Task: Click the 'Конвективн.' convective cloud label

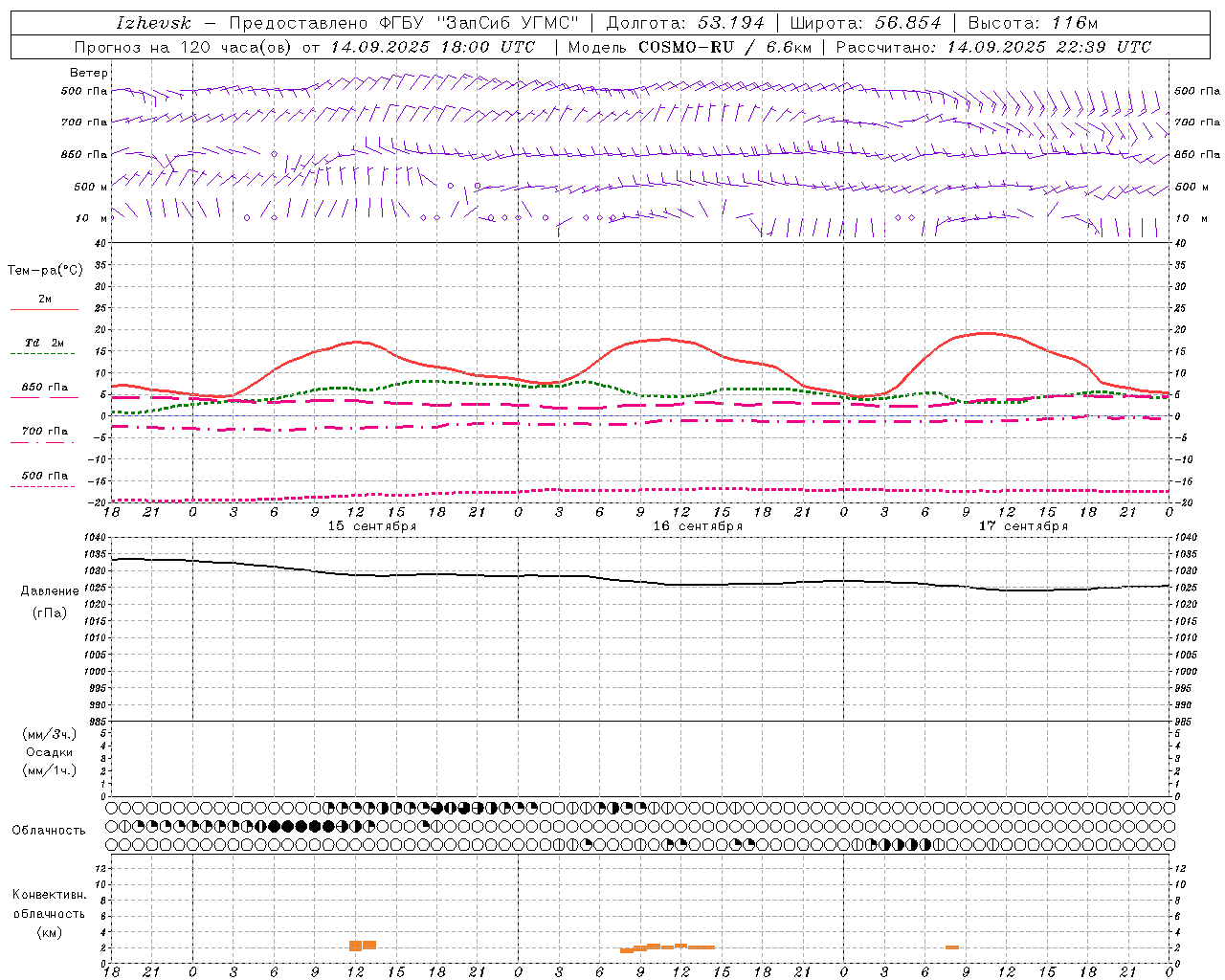Action: coord(49,895)
